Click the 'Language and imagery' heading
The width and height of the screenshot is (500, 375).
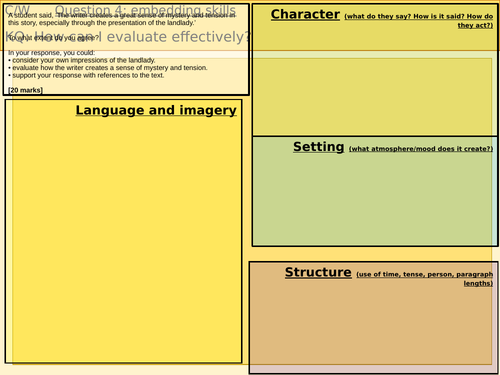[x=156, y=110]
